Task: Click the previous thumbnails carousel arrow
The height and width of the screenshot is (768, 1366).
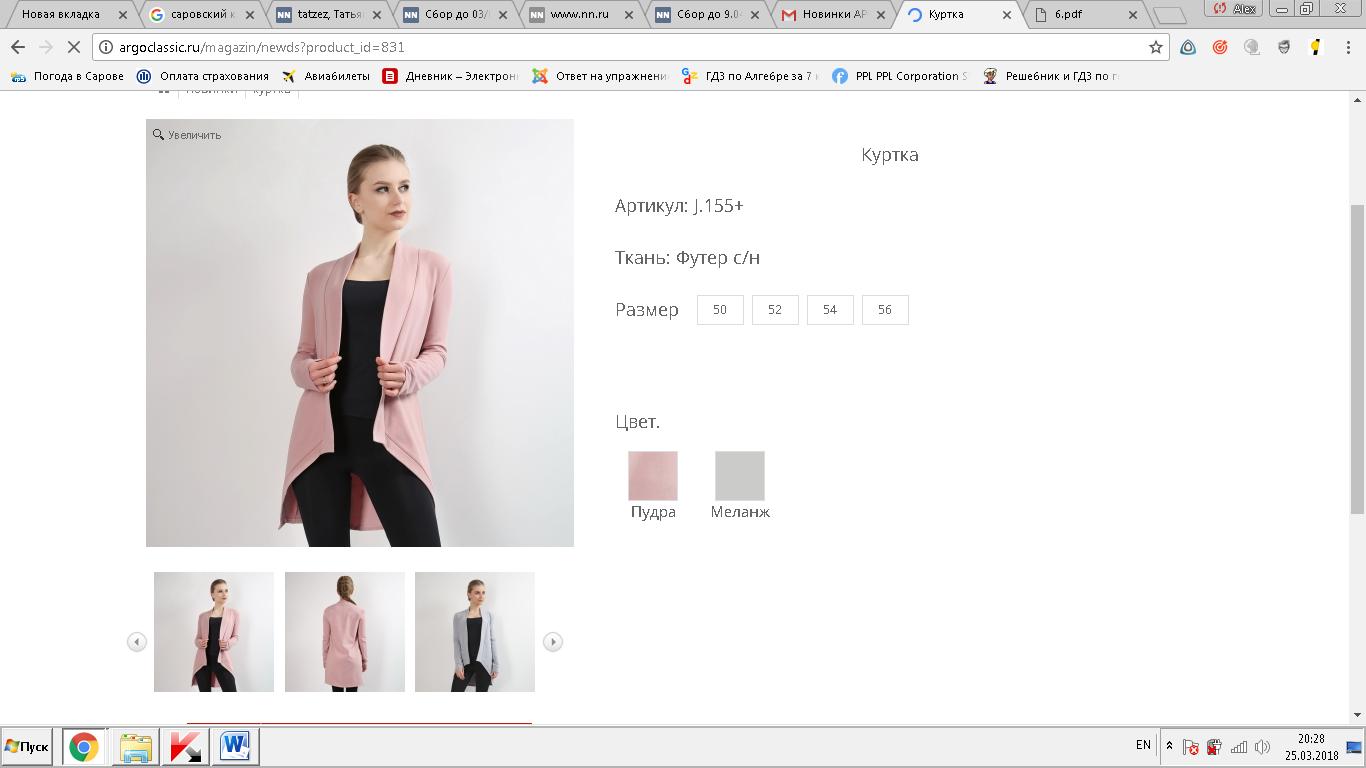Action: pos(137,642)
